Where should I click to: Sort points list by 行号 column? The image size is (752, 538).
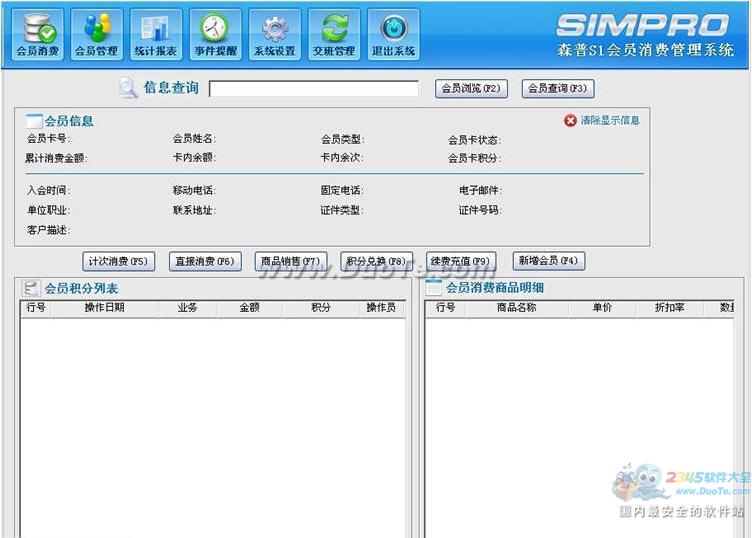(x=36, y=308)
